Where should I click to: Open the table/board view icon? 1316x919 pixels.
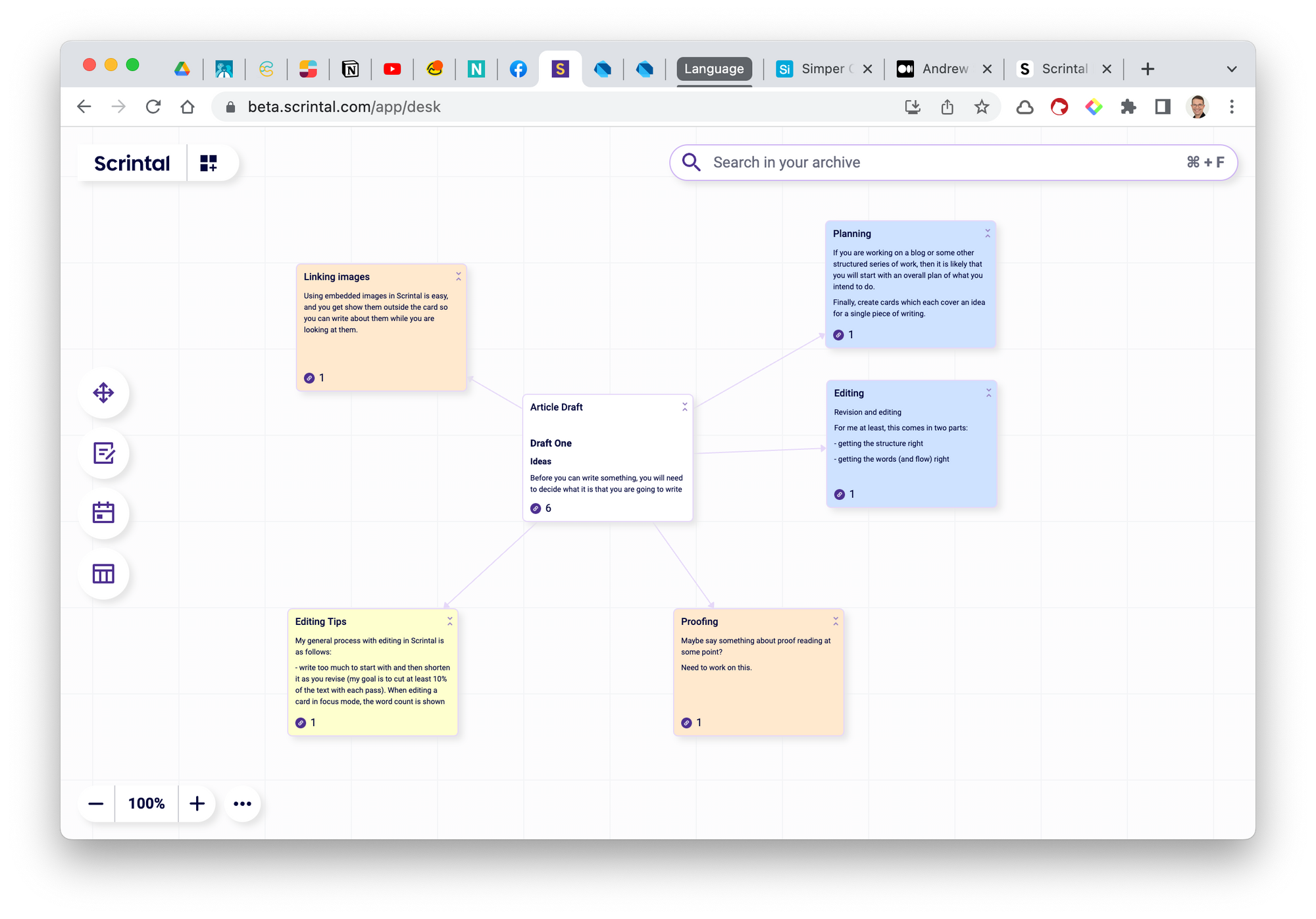[103, 574]
